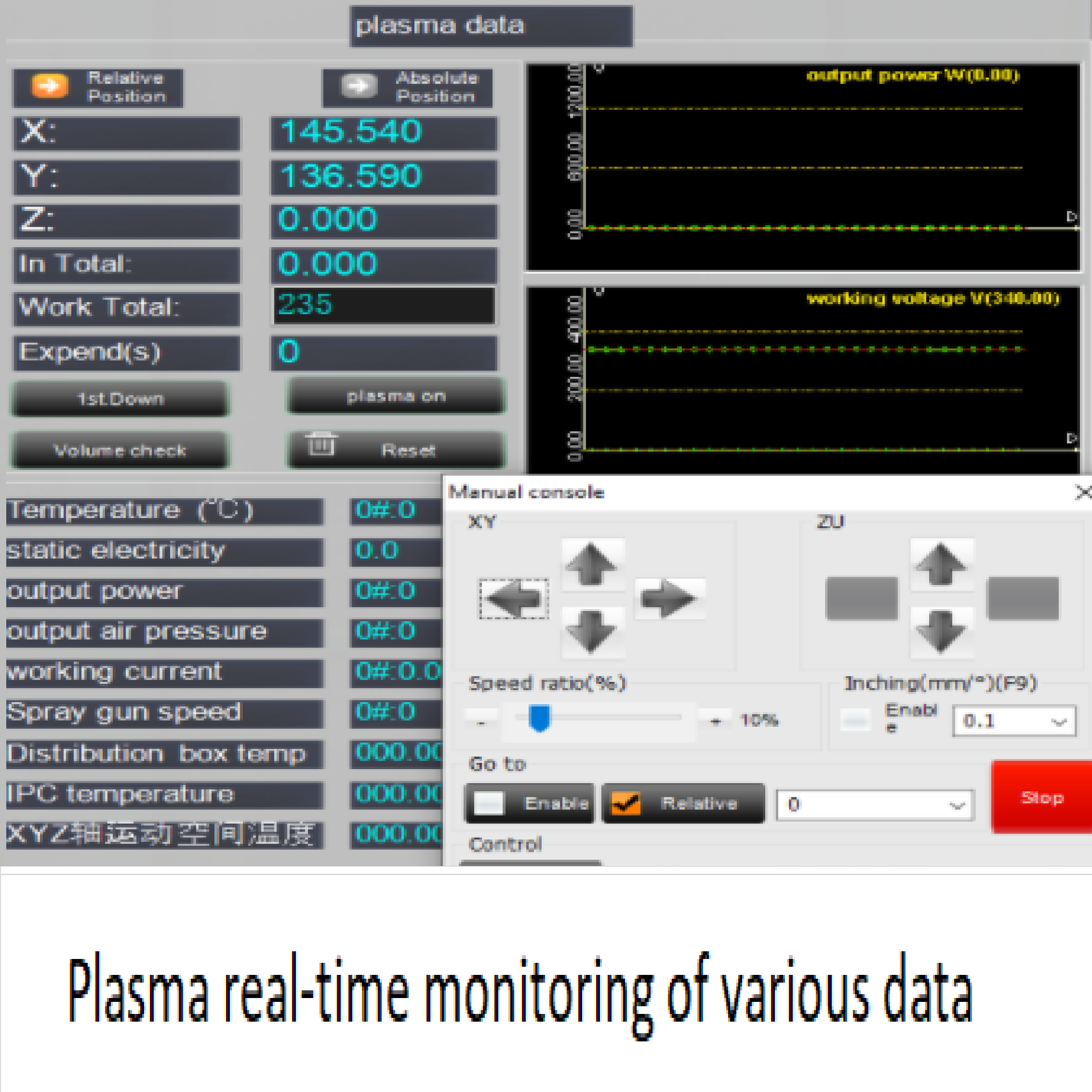This screenshot has height=1092, width=1092.
Task: Click the orange arrow Relative Position icon
Action: click(50, 86)
